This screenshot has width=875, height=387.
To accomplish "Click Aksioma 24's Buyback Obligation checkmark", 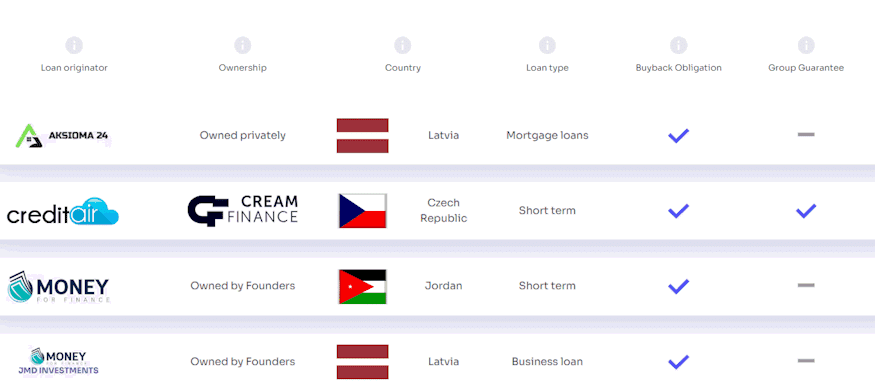I will point(678,136).
